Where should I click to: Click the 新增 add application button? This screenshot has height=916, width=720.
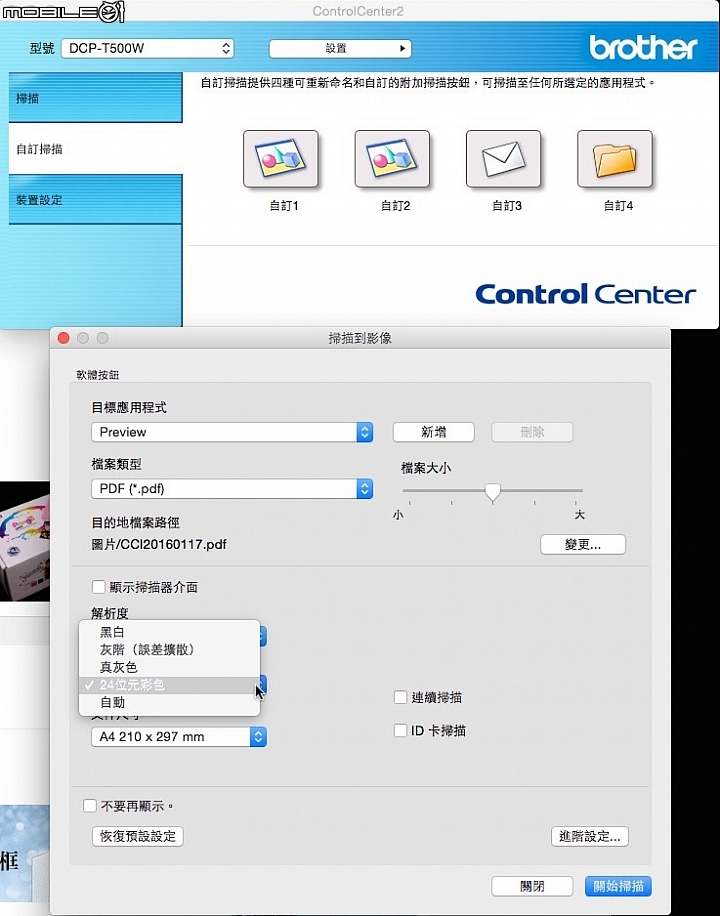point(434,432)
